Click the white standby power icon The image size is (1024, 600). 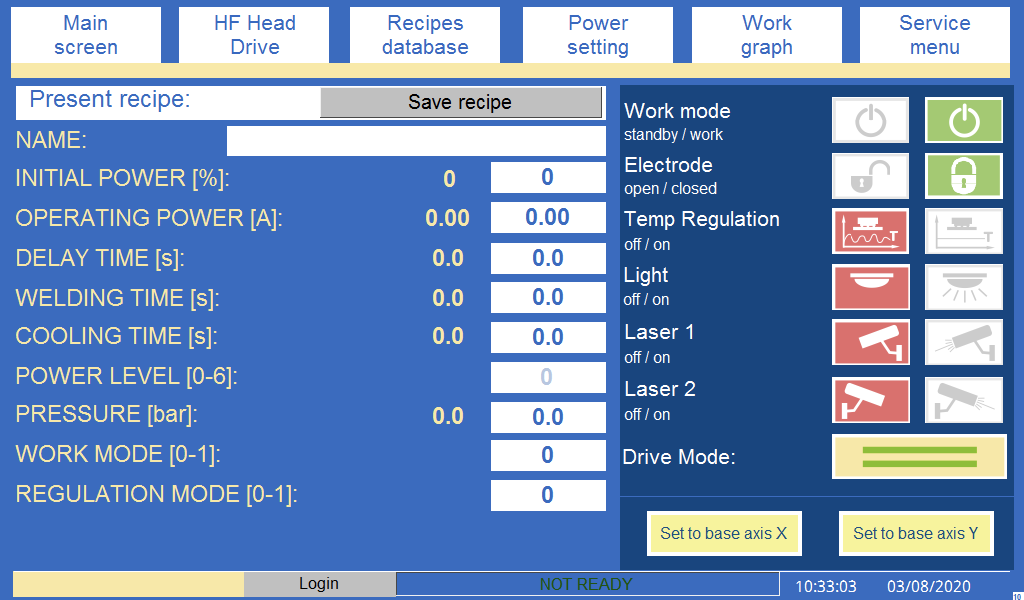coord(871,121)
